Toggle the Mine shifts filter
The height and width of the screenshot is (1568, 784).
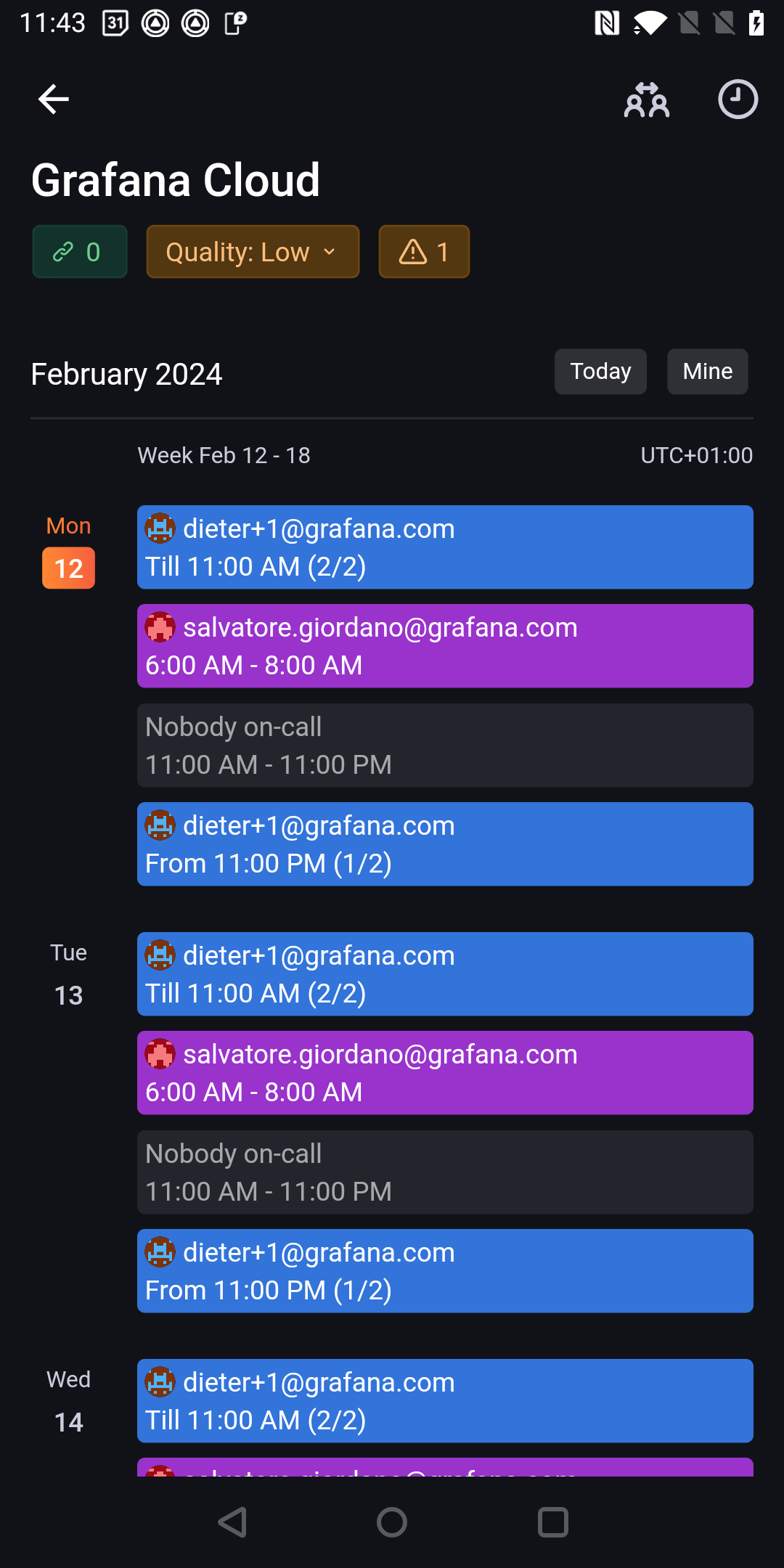(707, 372)
